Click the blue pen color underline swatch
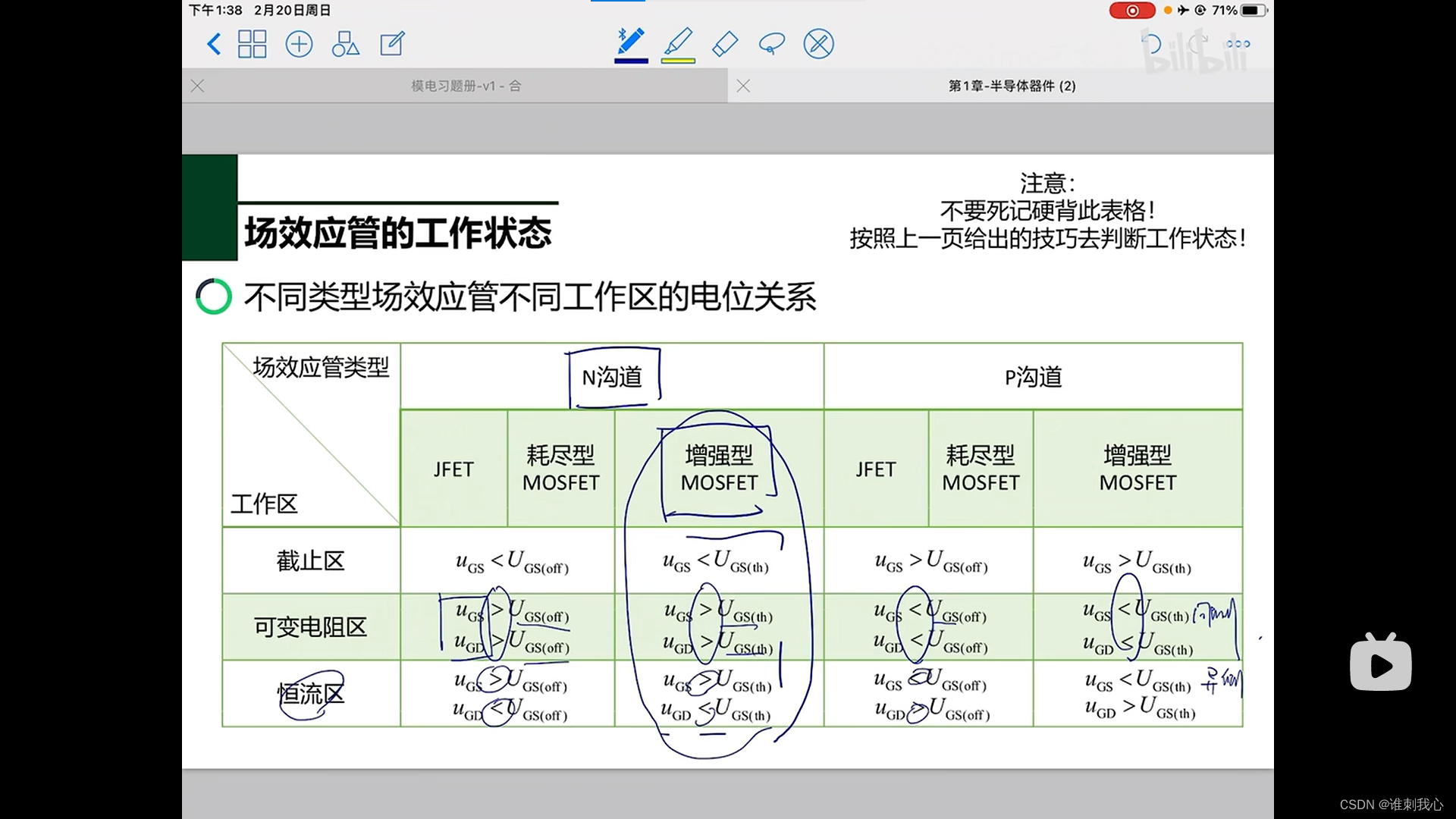The height and width of the screenshot is (819, 1456). (x=630, y=61)
